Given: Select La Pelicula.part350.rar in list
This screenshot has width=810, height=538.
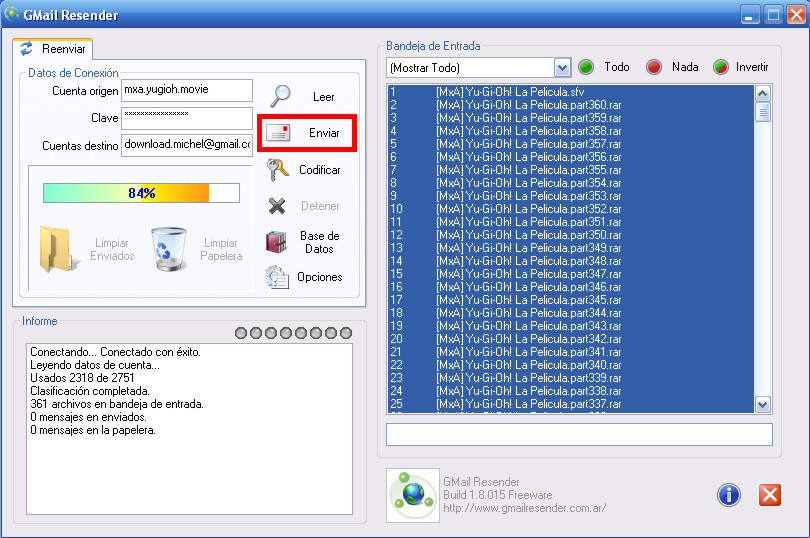Looking at the screenshot, I should pos(529,235).
